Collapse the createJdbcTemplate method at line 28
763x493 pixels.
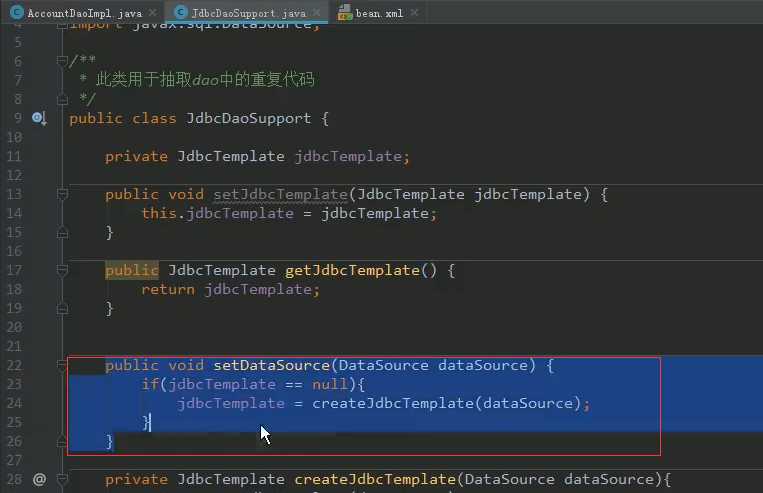tap(62, 480)
